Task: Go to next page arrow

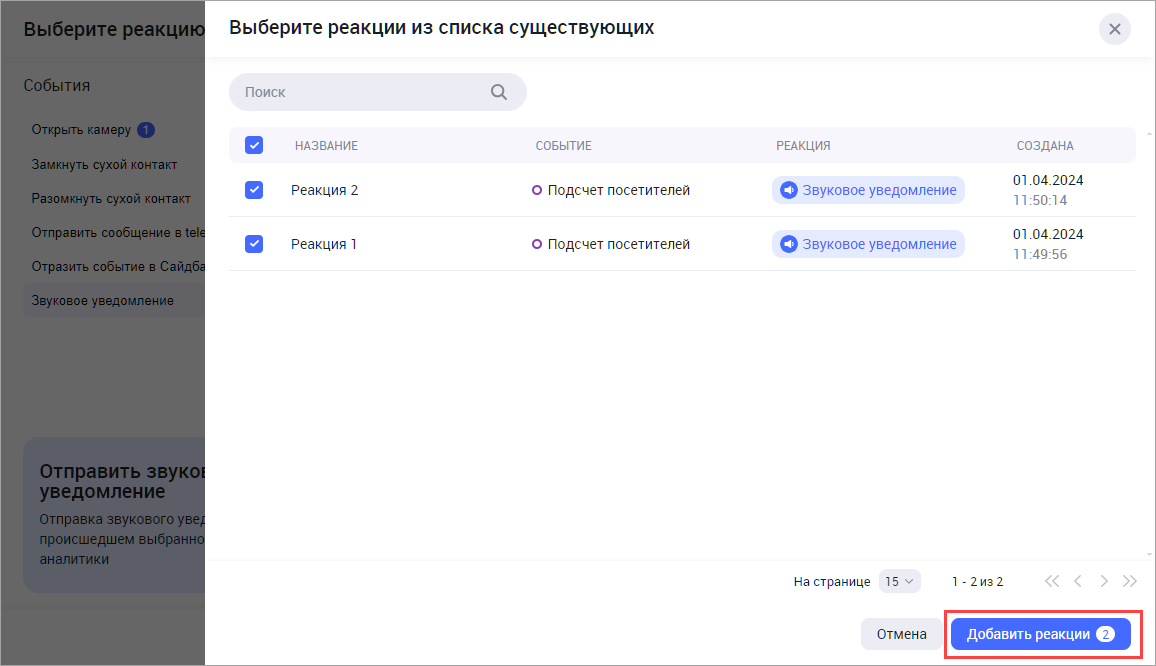Action: pyautogui.click(x=1104, y=581)
